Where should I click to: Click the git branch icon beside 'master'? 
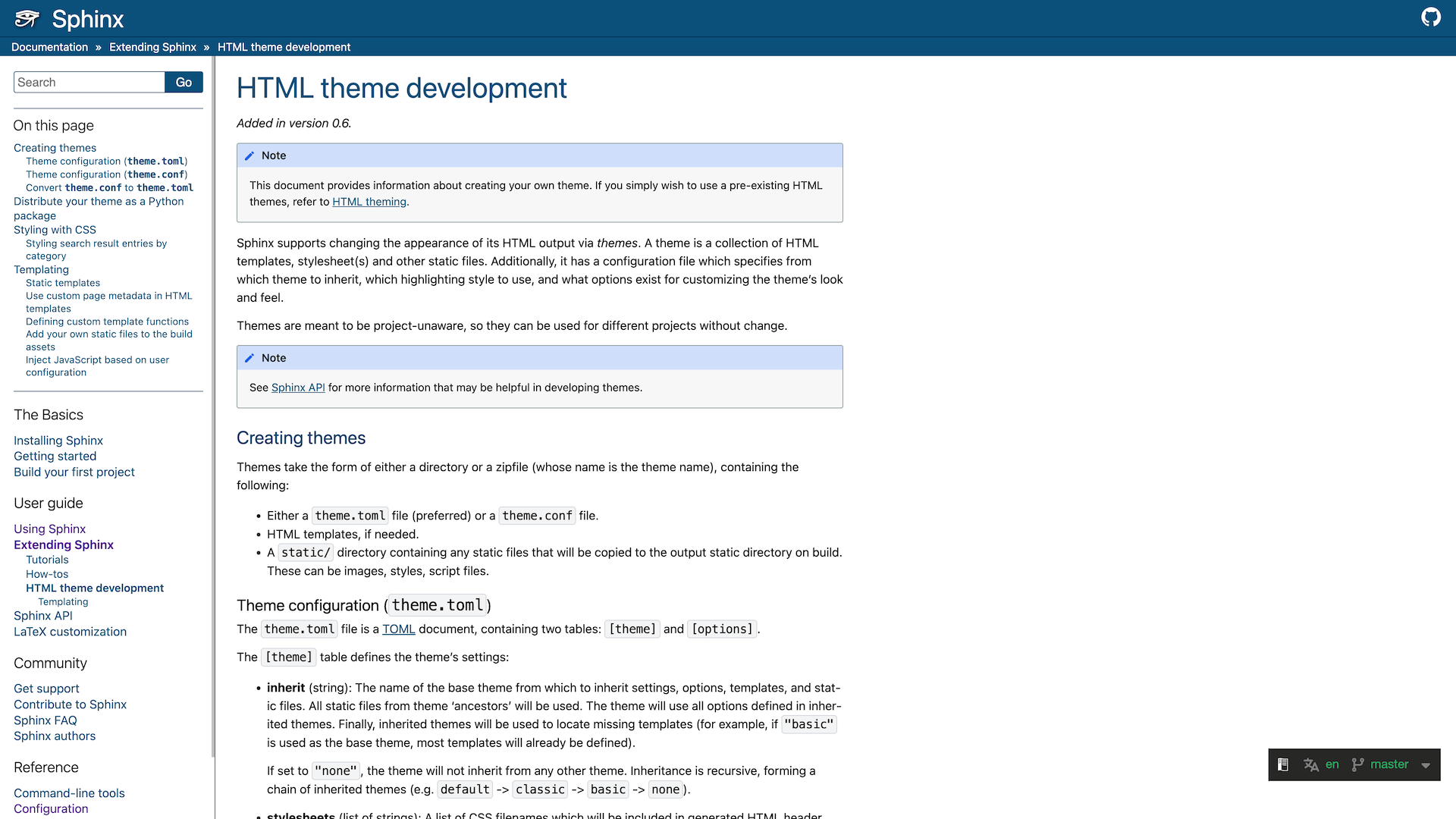1357,764
